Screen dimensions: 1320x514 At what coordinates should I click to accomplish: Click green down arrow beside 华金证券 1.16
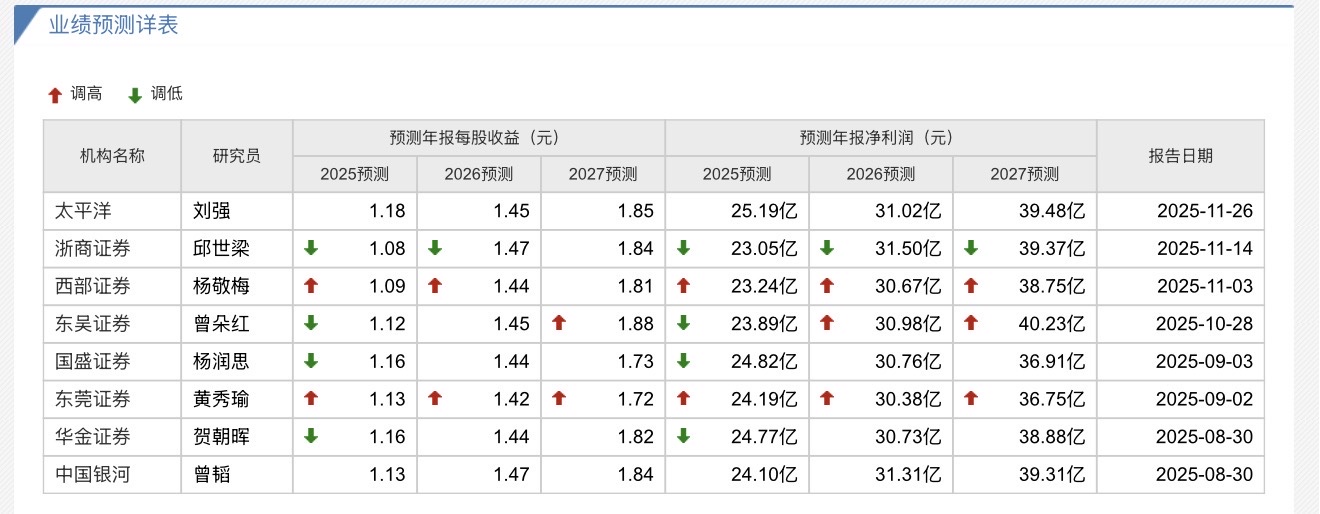(311, 436)
